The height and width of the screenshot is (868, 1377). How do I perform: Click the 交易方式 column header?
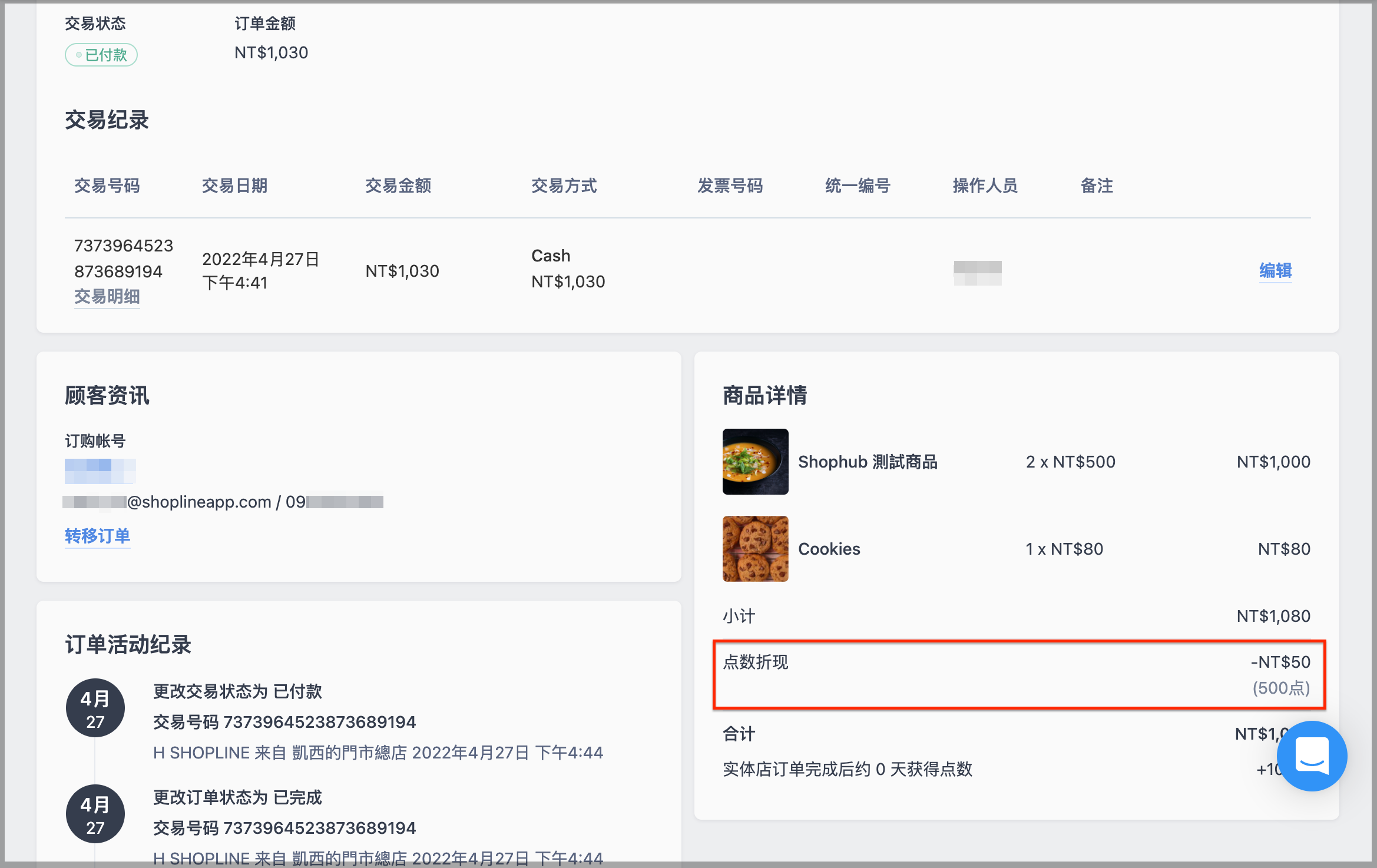pyautogui.click(x=564, y=185)
